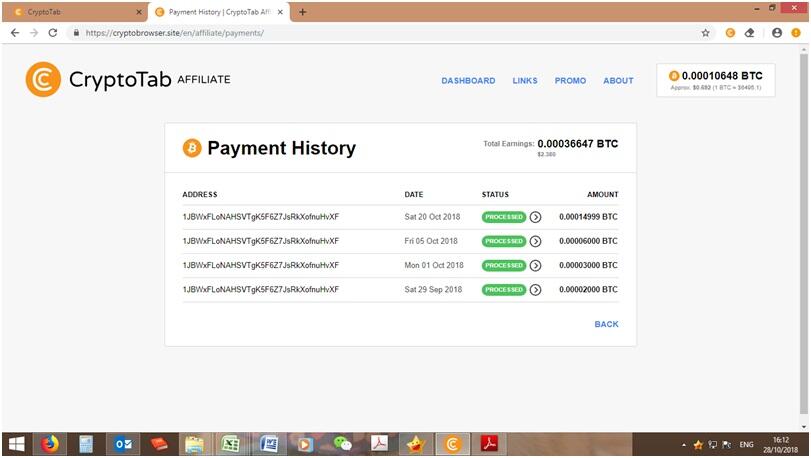Click the CryptoTab orange logo
The image size is (811, 458).
tap(43, 79)
